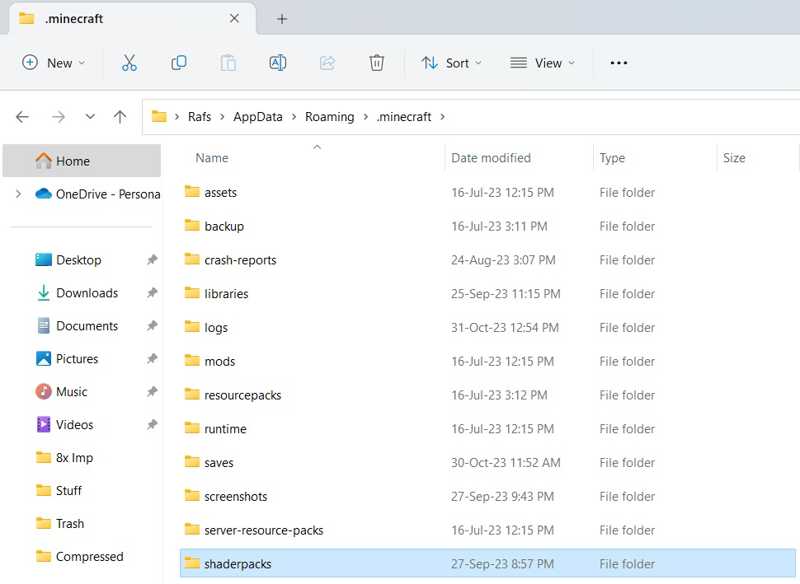The image size is (800, 584).
Task: Click the Delete trash can icon
Action: click(377, 63)
